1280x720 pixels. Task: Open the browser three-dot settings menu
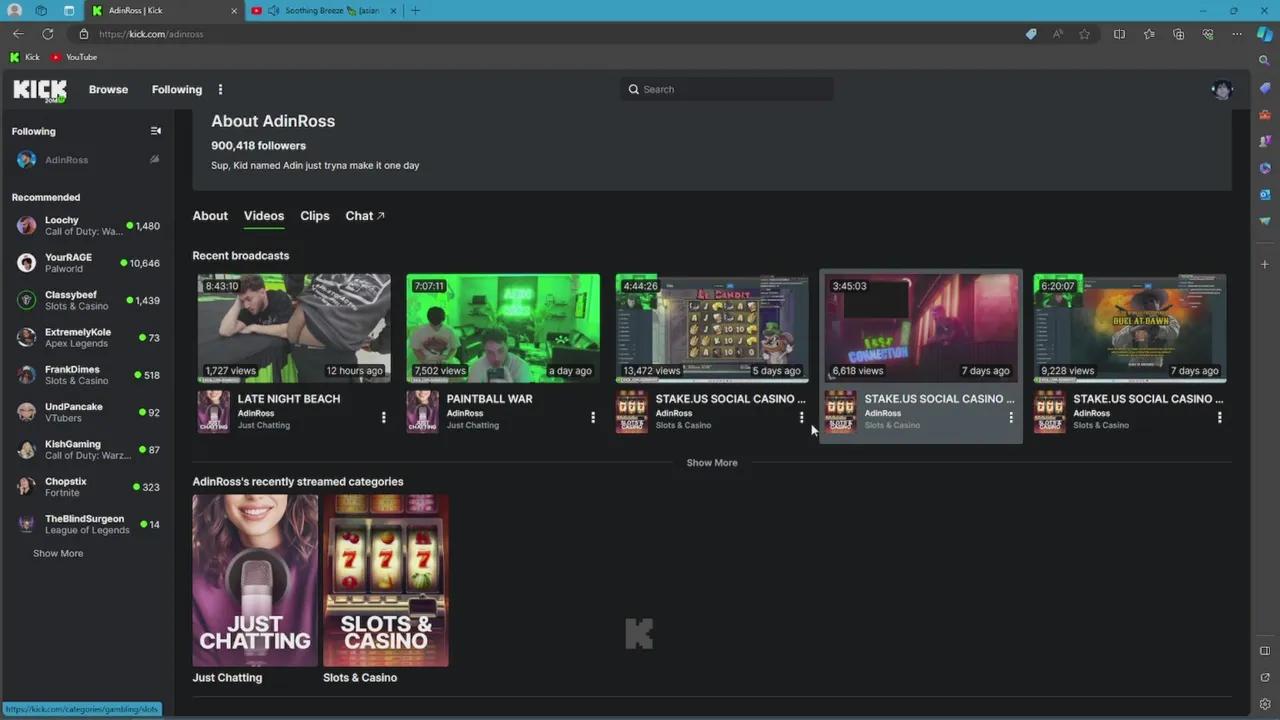(x=1237, y=33)
